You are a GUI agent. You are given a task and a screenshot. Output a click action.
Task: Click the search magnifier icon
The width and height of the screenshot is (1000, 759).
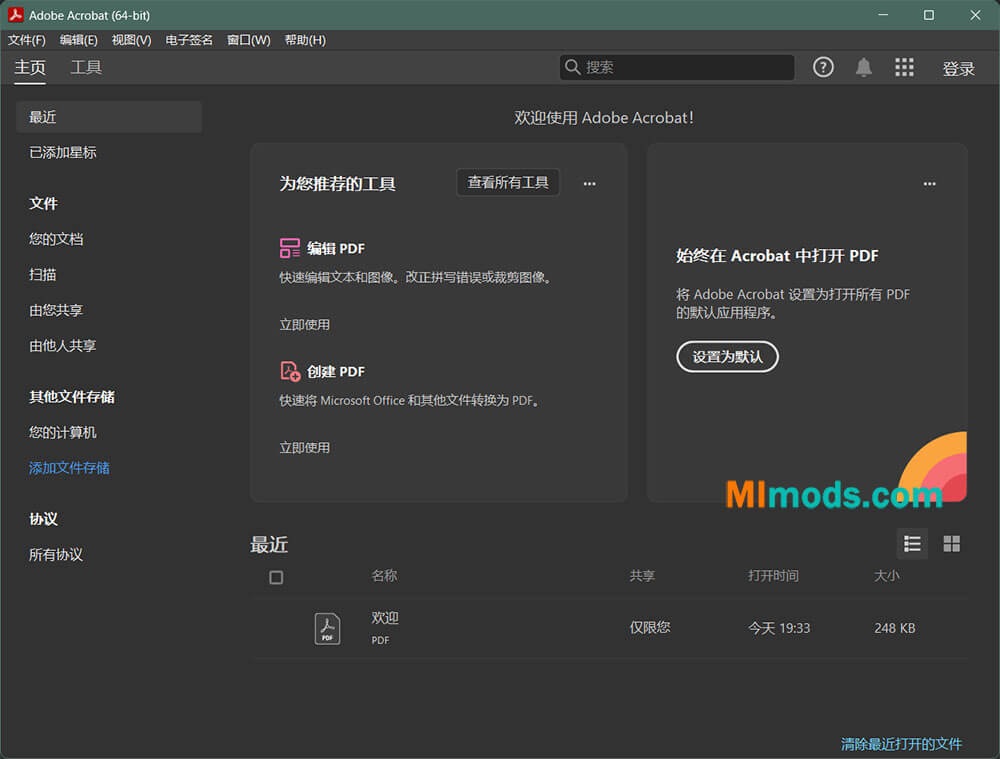(572, 67)
